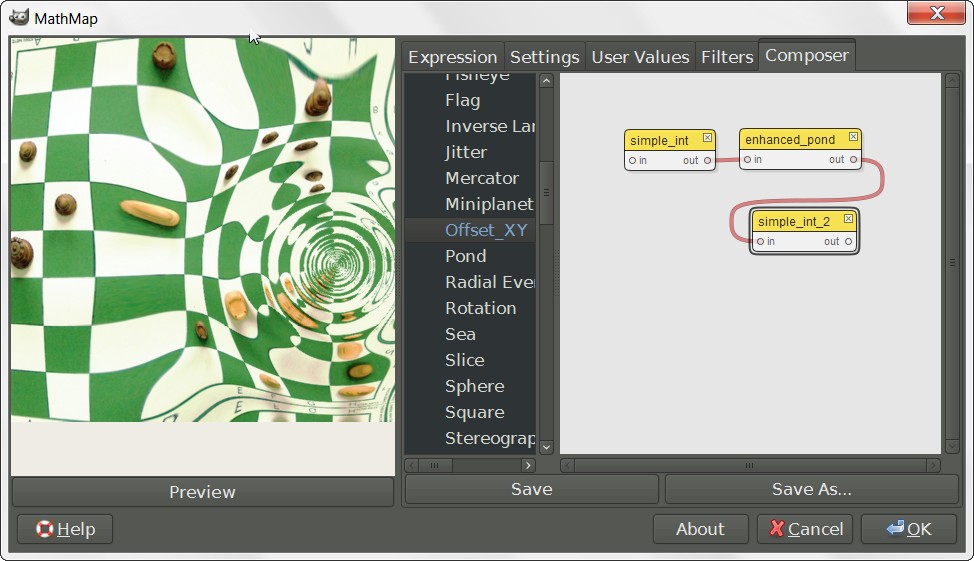Click the simple_int_2 node's out port
The width and height of the screenshot is (974, 561).
849,242
